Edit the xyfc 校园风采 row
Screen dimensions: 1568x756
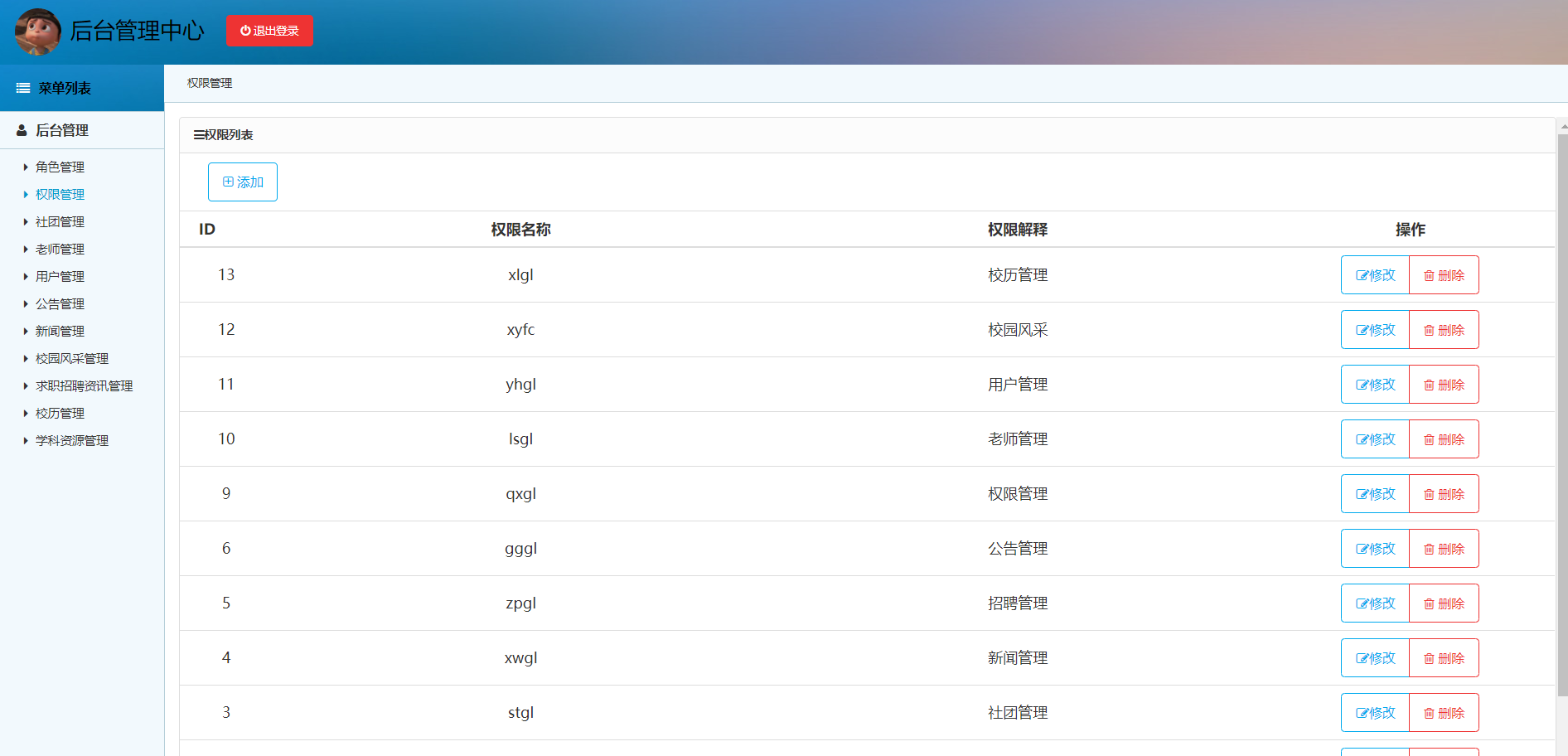pyautogui.click(x=1375, y=329)
